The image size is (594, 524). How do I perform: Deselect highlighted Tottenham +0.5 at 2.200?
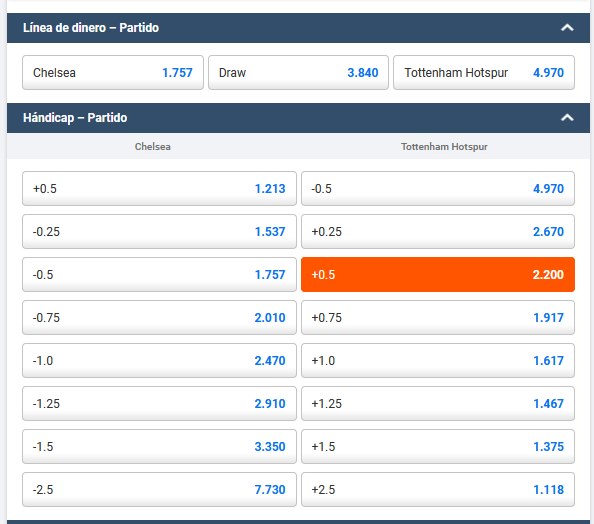click(x=438, y=275)
